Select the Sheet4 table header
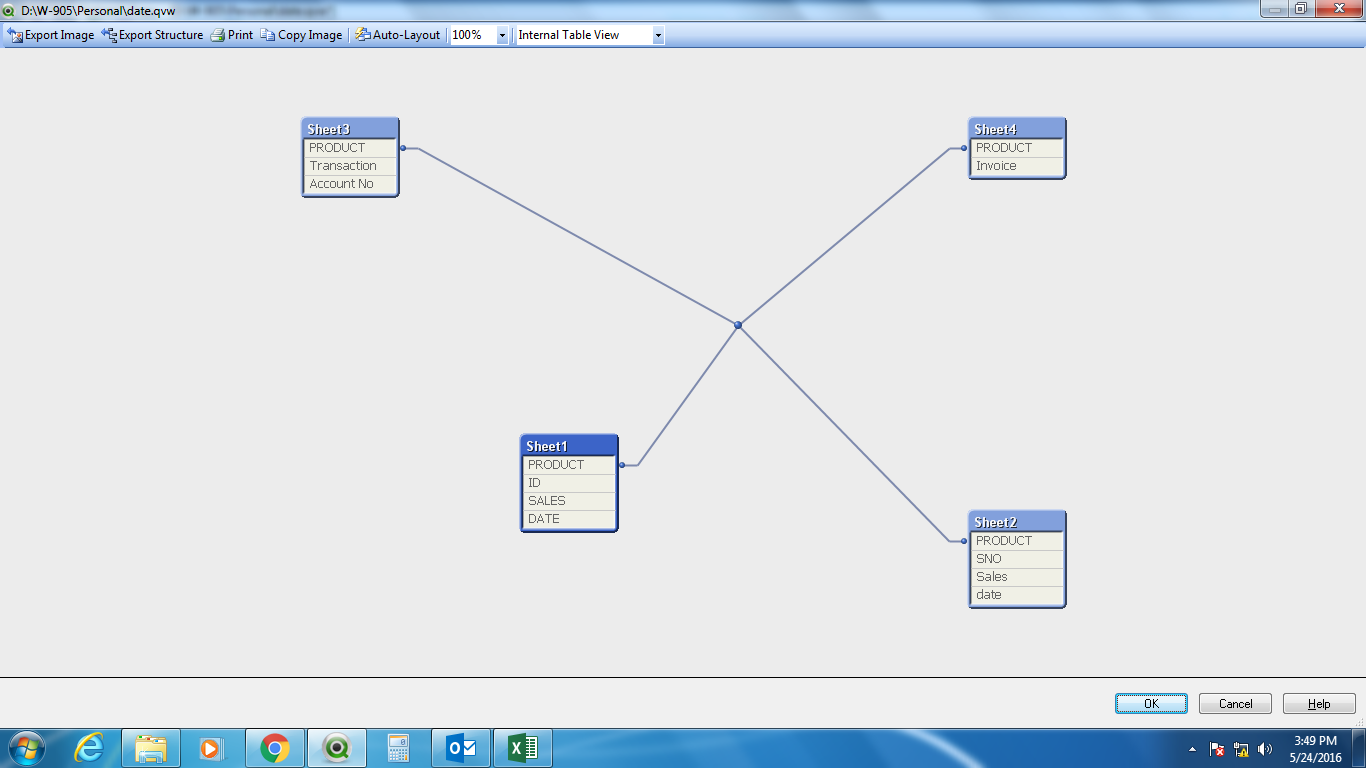Screen dimensions: 1366x768 tap(1017, 129)
